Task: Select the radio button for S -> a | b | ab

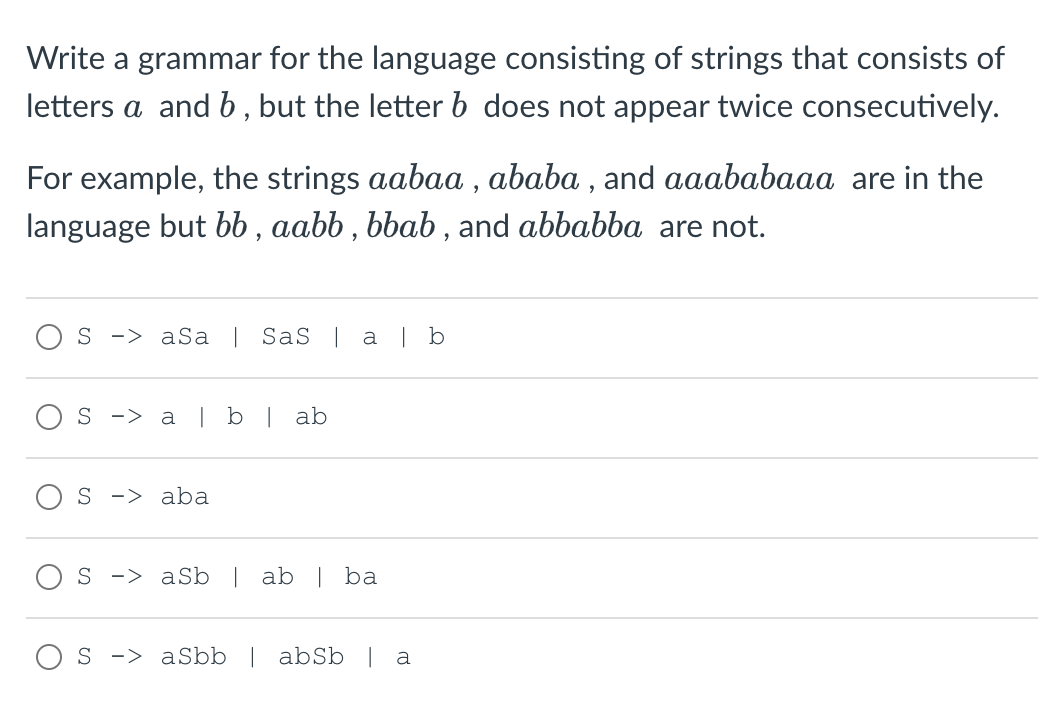Action: [x=49, y=417]
